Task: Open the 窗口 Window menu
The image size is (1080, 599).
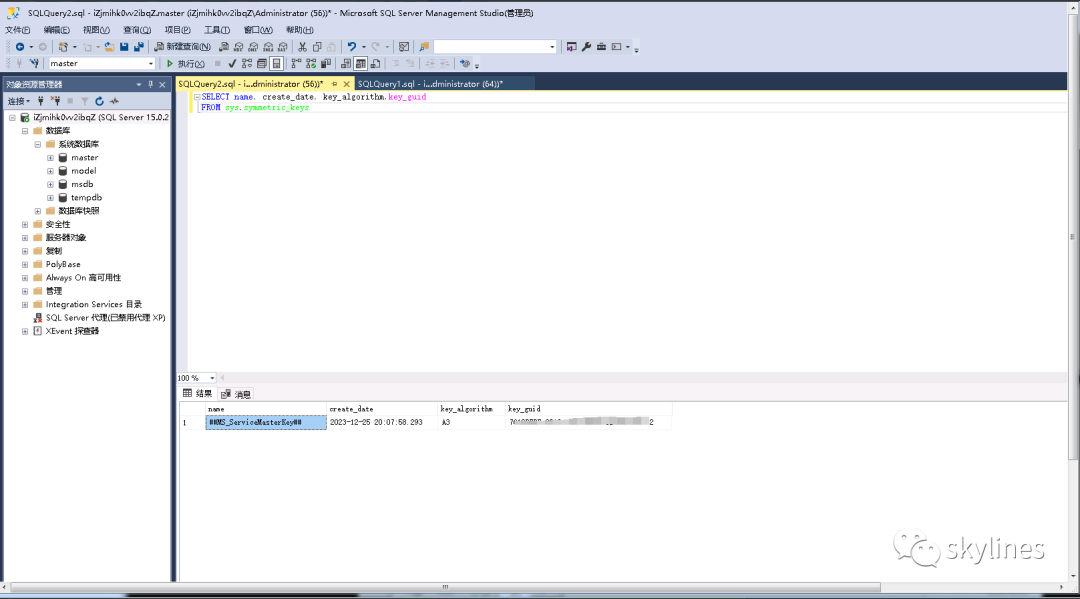Action: pos(258,30)
